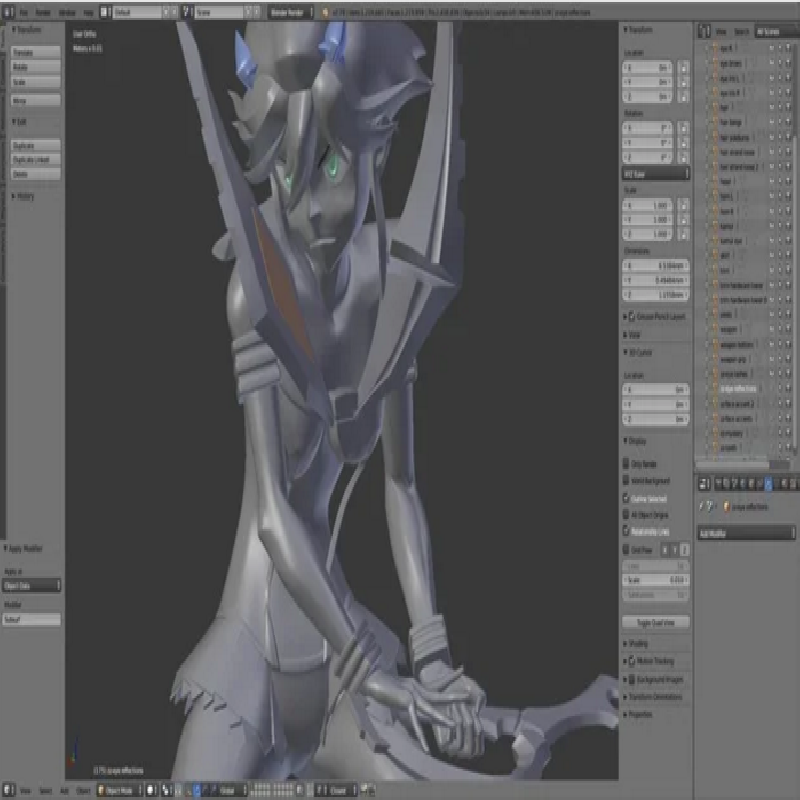The image size is (800, 800).
Task: Open the Blender Render engine dropdown
Action: (290, 12)
